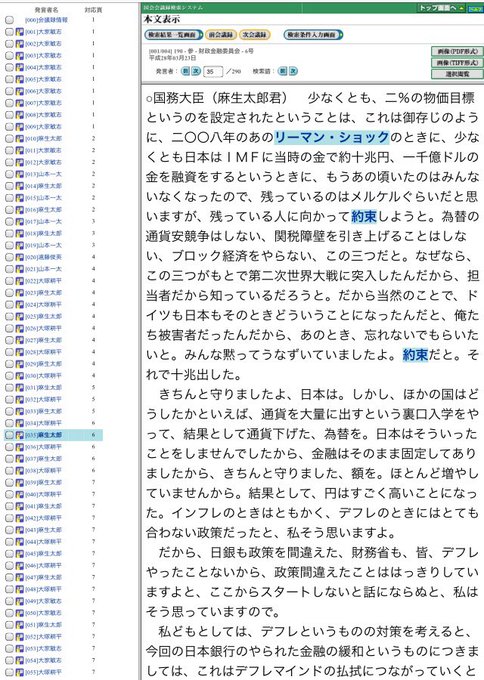This screenshot has width=484, height=680.
Task: Click 次 button next to 発言者
Action: (196, 71)
